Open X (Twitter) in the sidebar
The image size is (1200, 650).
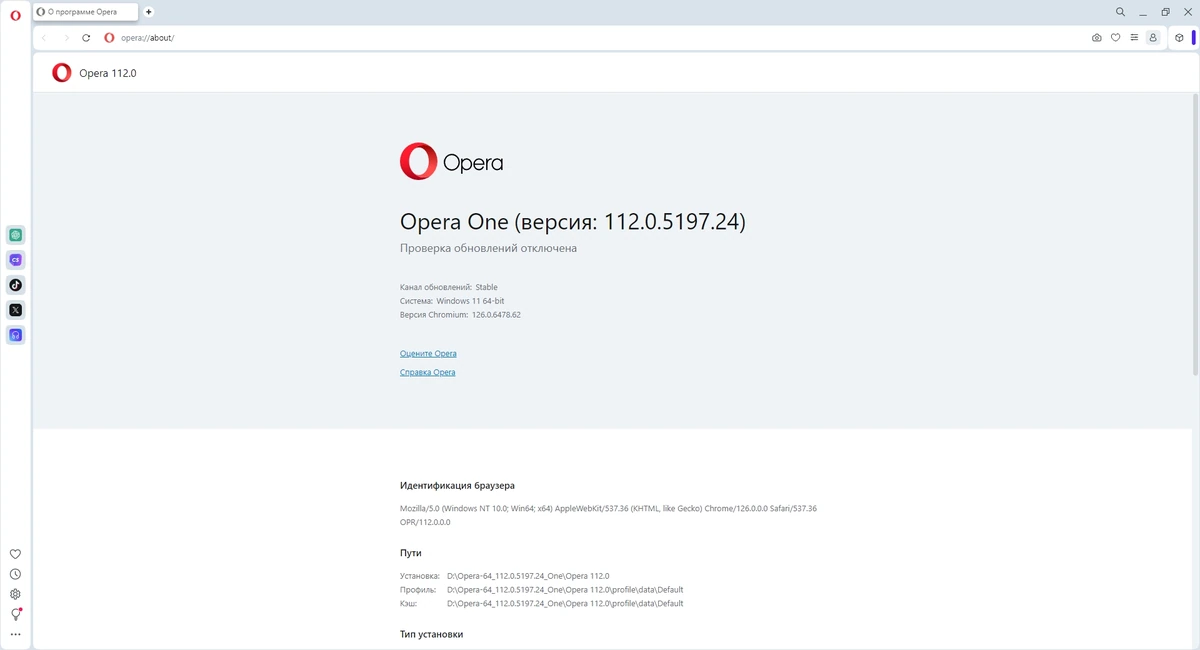[16, 310]
